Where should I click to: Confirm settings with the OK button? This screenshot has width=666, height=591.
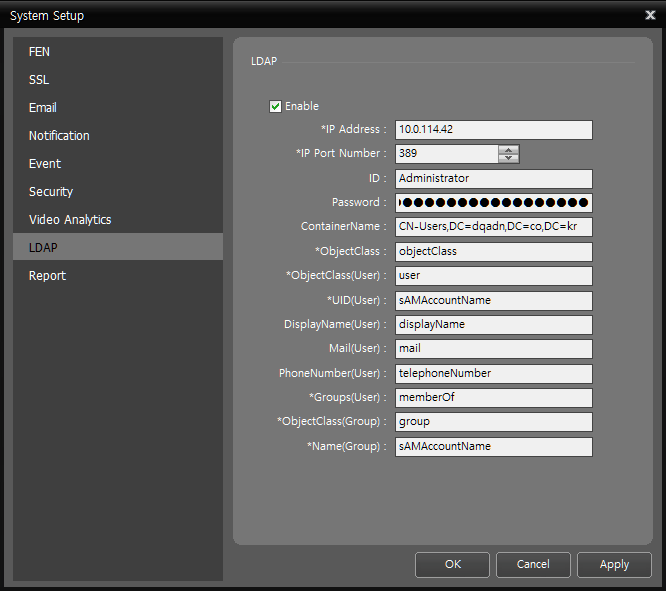click(452, 565)
